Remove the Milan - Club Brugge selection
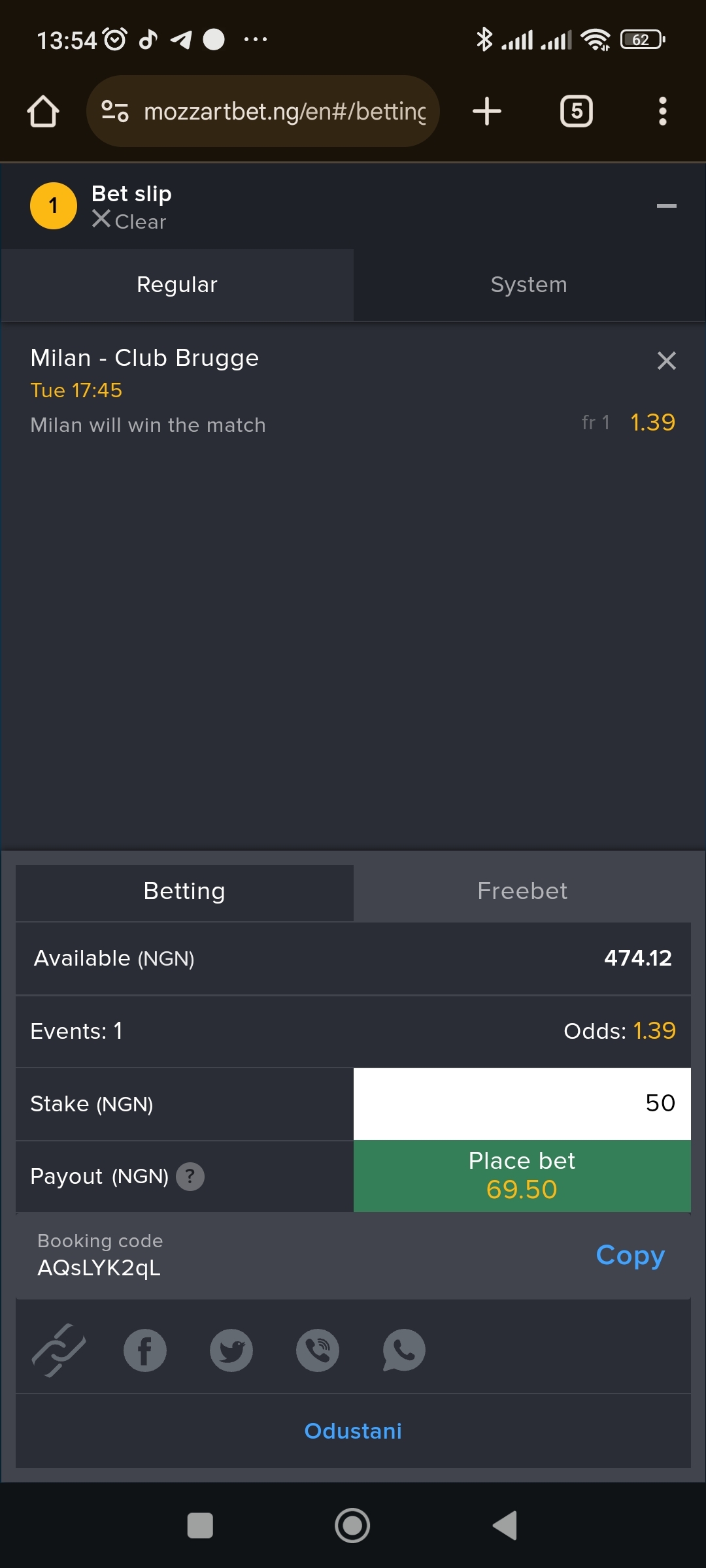The image size is (706, 1568). (666, 360)
